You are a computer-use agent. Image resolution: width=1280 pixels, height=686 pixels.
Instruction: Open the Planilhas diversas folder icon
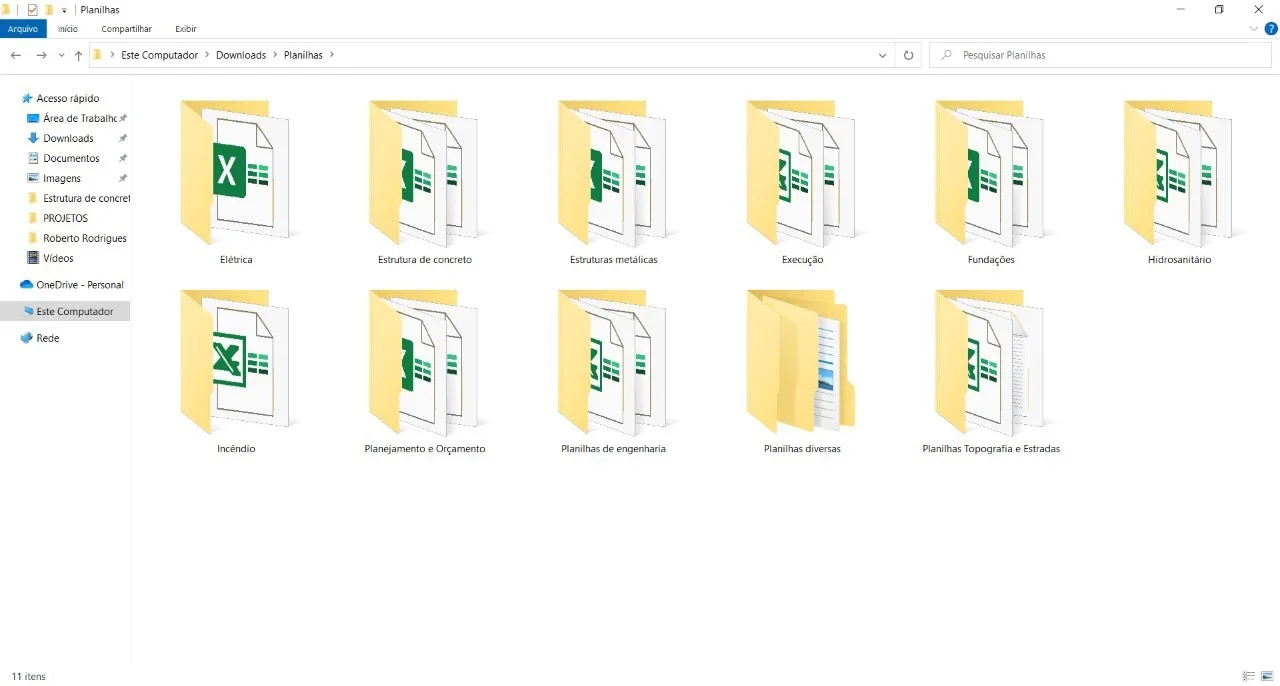[802, 362]
